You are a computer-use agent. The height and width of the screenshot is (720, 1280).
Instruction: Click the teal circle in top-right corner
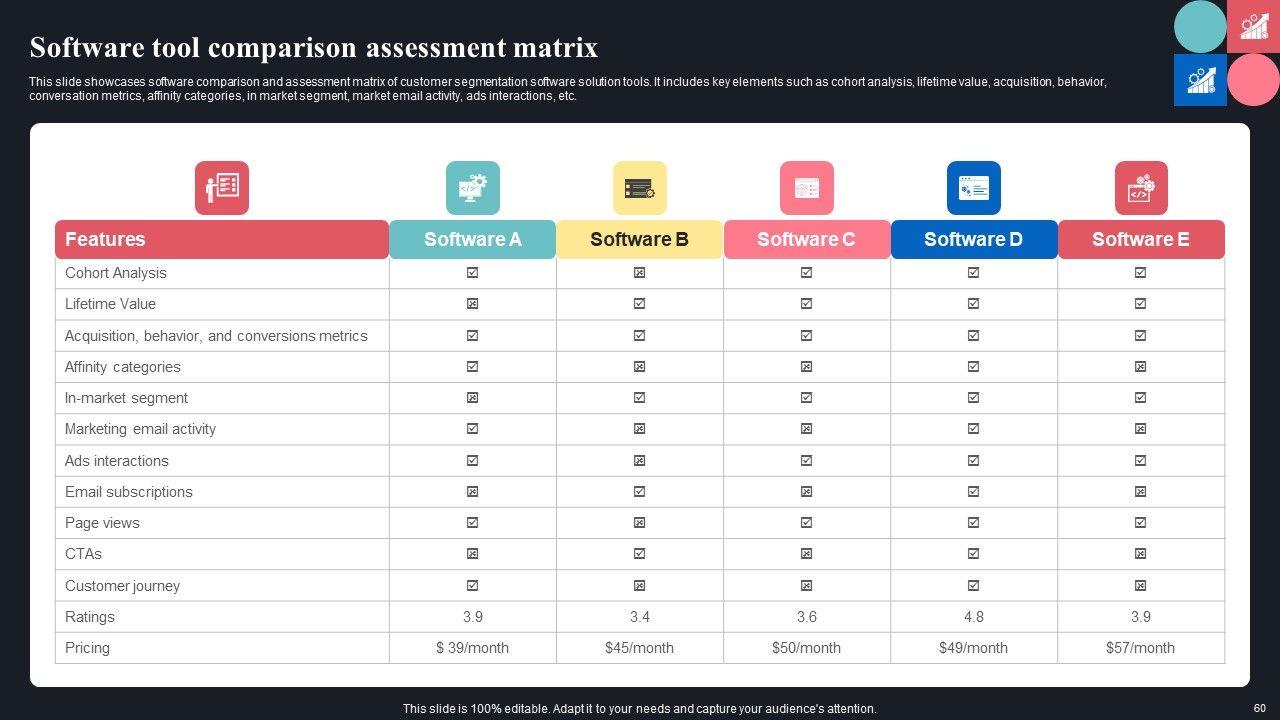coord(1200,26)
